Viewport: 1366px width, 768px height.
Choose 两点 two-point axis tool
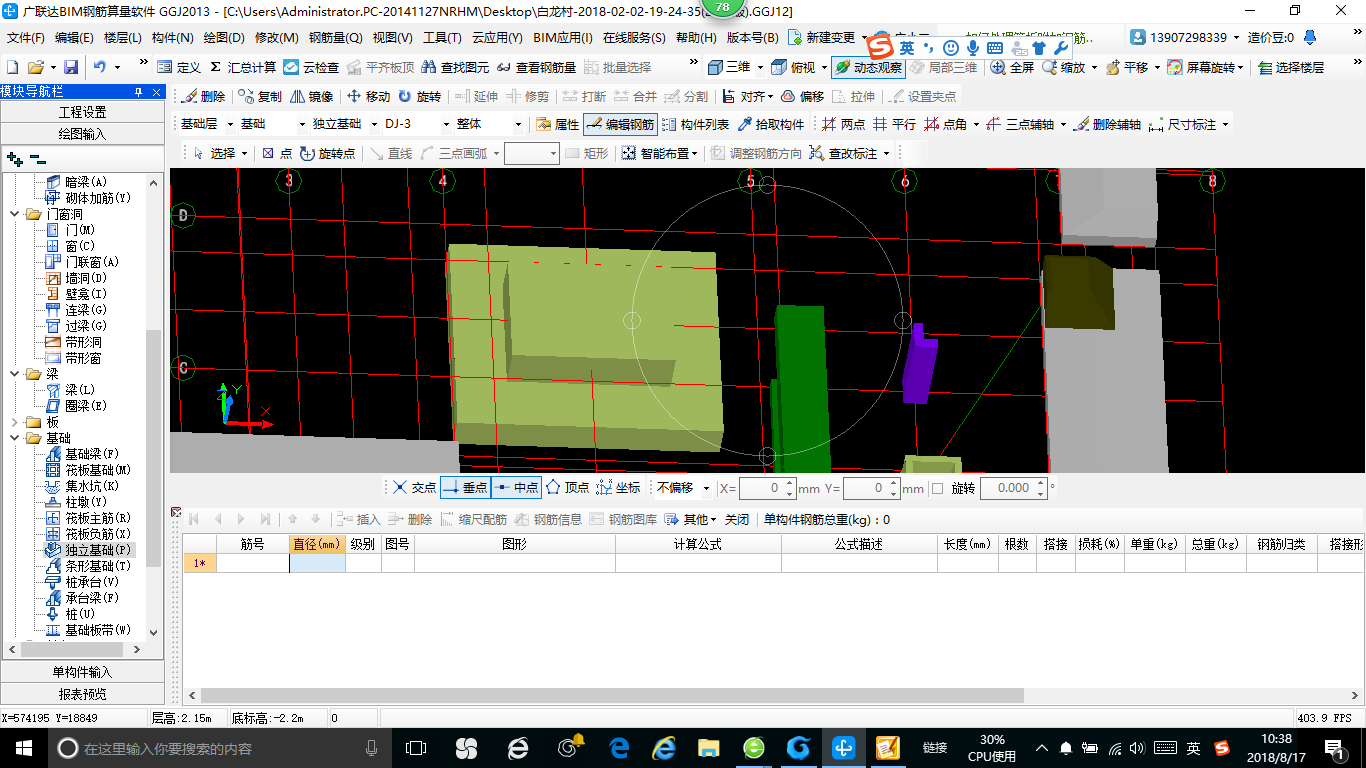844,125
